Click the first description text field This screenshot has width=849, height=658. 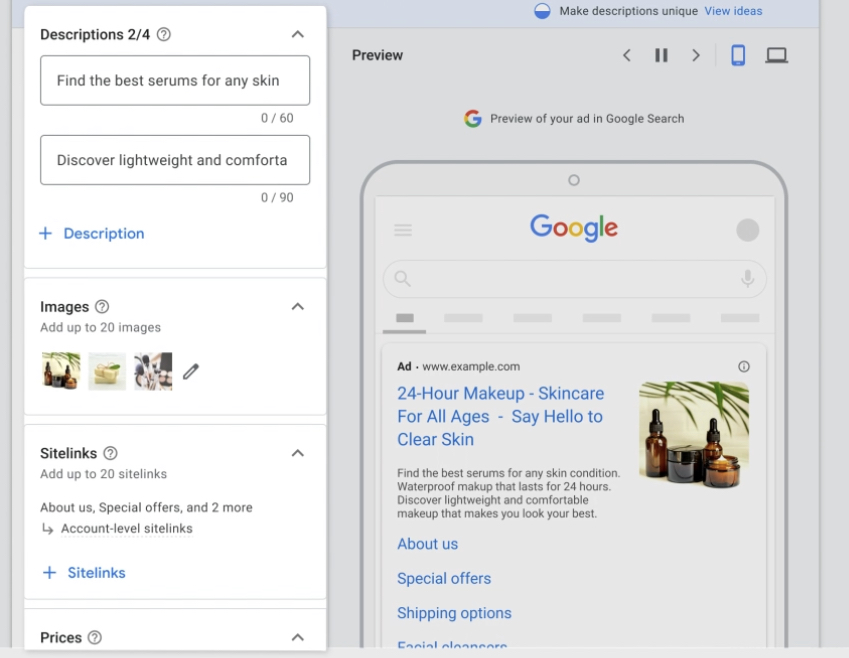pyautogui.click(x=175, y=80)
